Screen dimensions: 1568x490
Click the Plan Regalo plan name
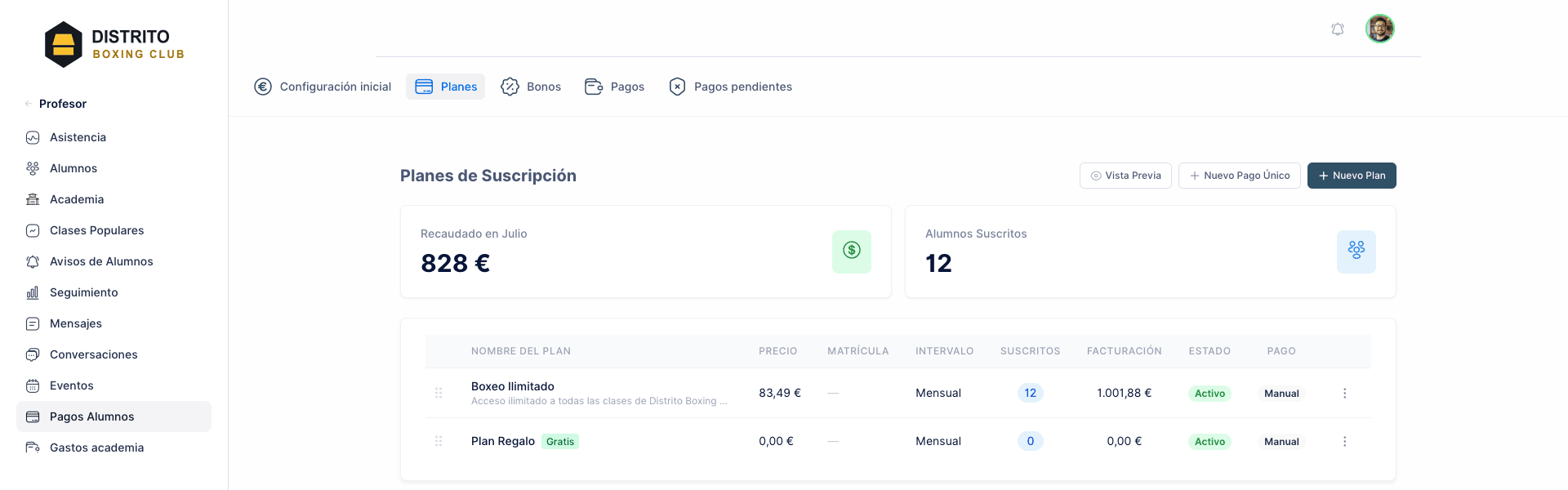[503, 441]
